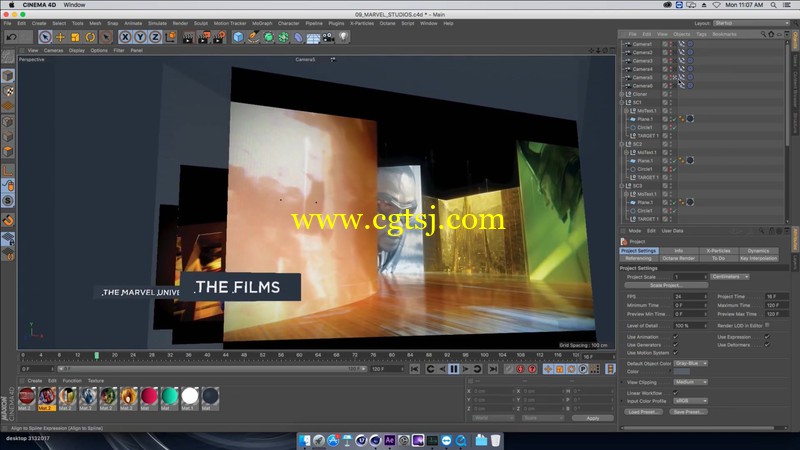
Task: Activate the Move tool in toolbar
Action: pyautogui.click(x=60, y=37)
